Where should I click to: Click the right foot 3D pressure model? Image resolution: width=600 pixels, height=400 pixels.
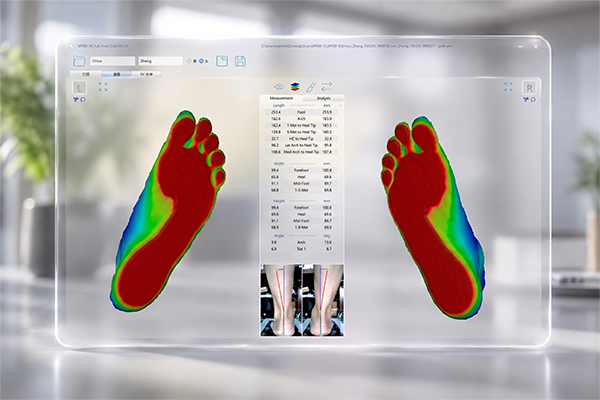(x=432, y=216)
